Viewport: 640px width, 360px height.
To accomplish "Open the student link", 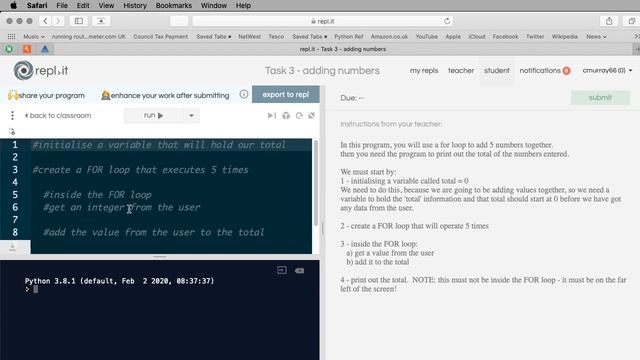I will pyautogui.click(x=497, y=70).
